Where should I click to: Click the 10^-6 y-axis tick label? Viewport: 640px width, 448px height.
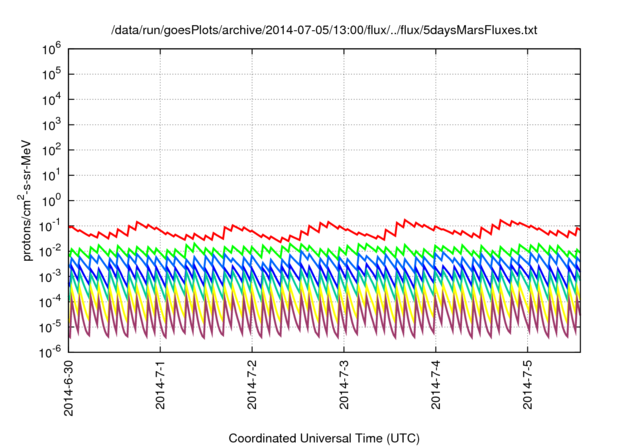pos(51,352)
